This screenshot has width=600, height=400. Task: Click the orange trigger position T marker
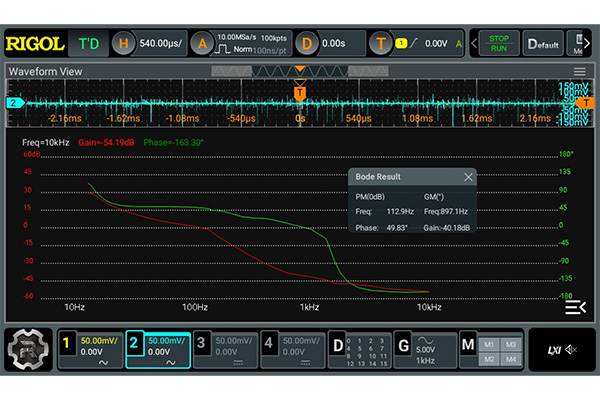click(x=299, y=93)
